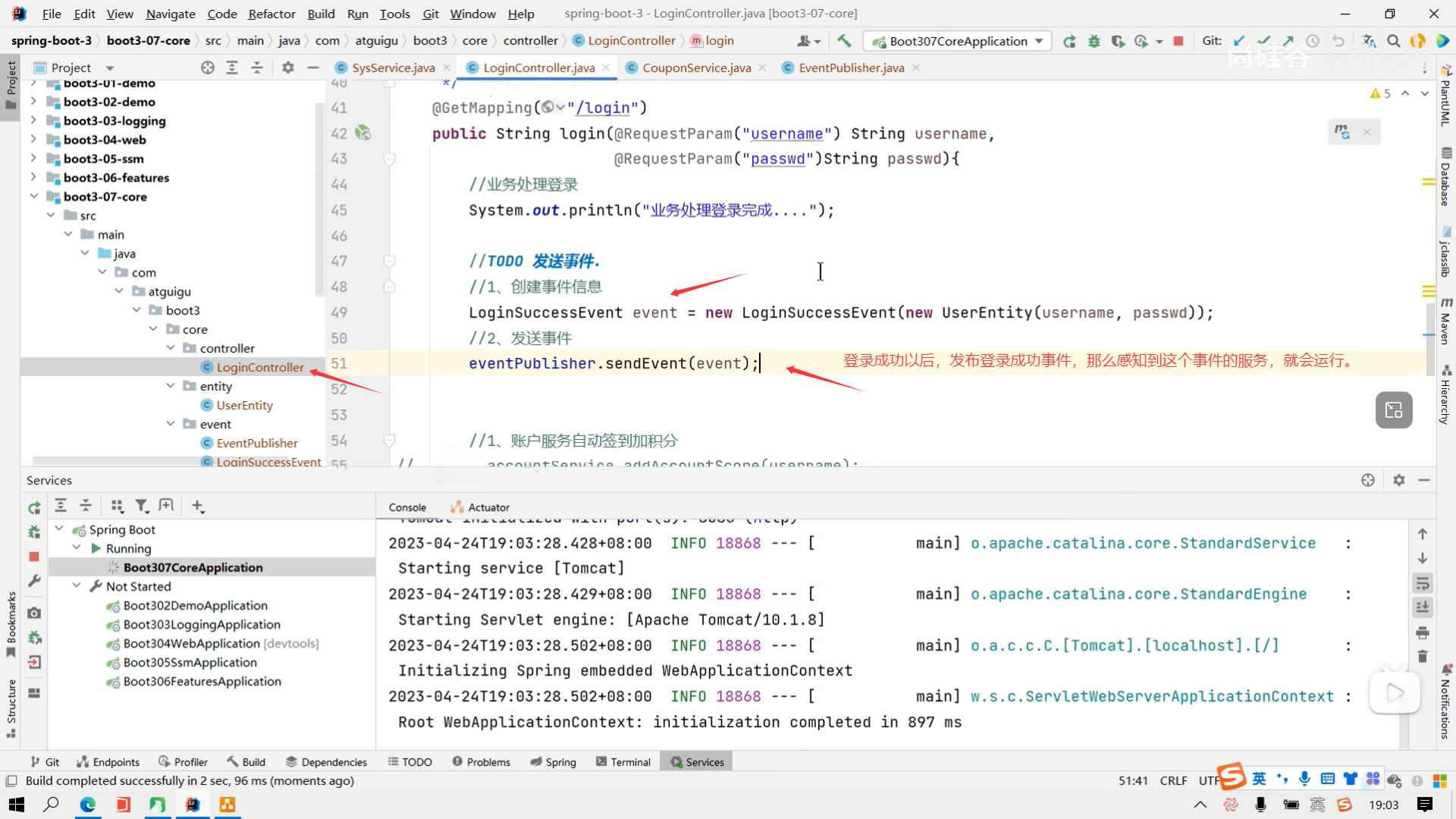The height and width of the screenshot is (819, 1456).
Task: Open Search Everywhere magnifier icon
Action: click(x=1393, y=41)
